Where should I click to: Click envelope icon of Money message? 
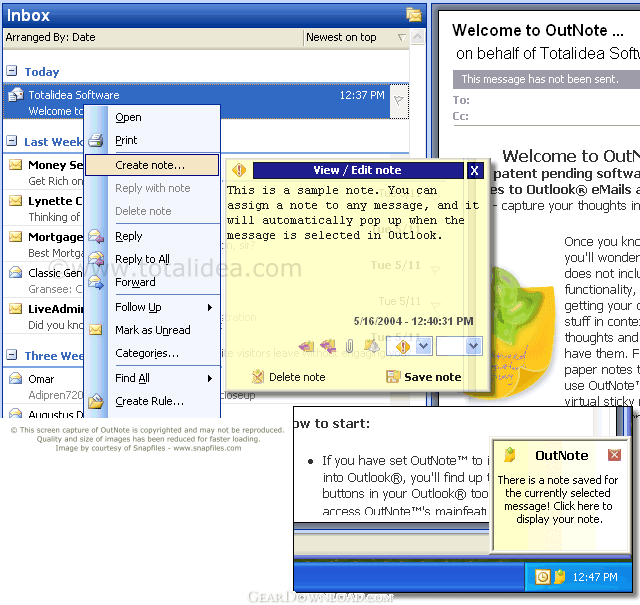(16, 165)
